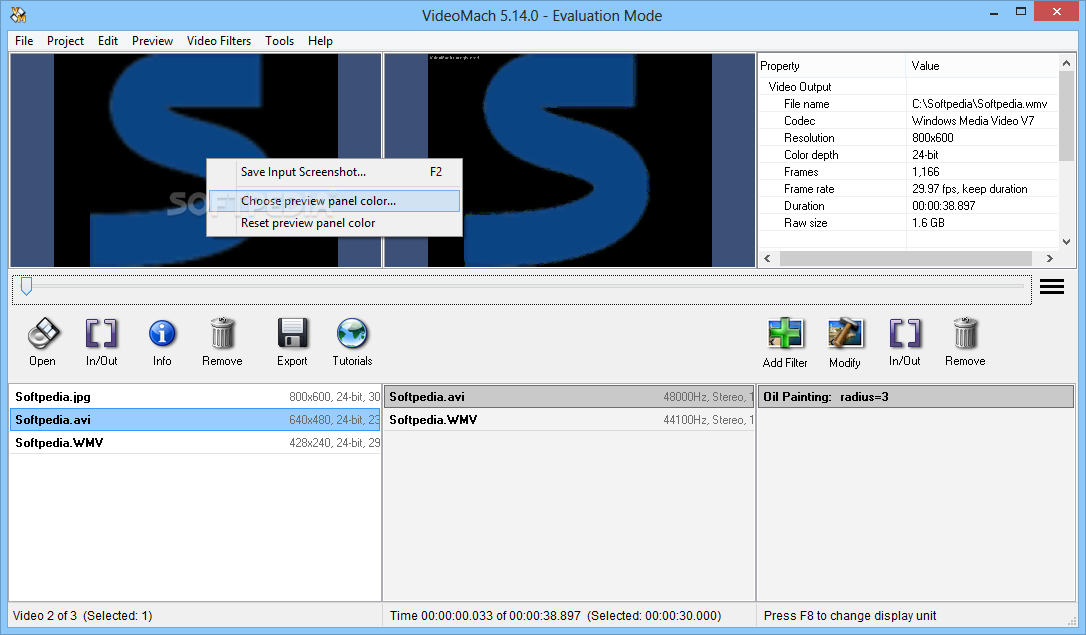Click the Modify filter icon
The height and width of the screenshot is (635, 1086).
846,334
